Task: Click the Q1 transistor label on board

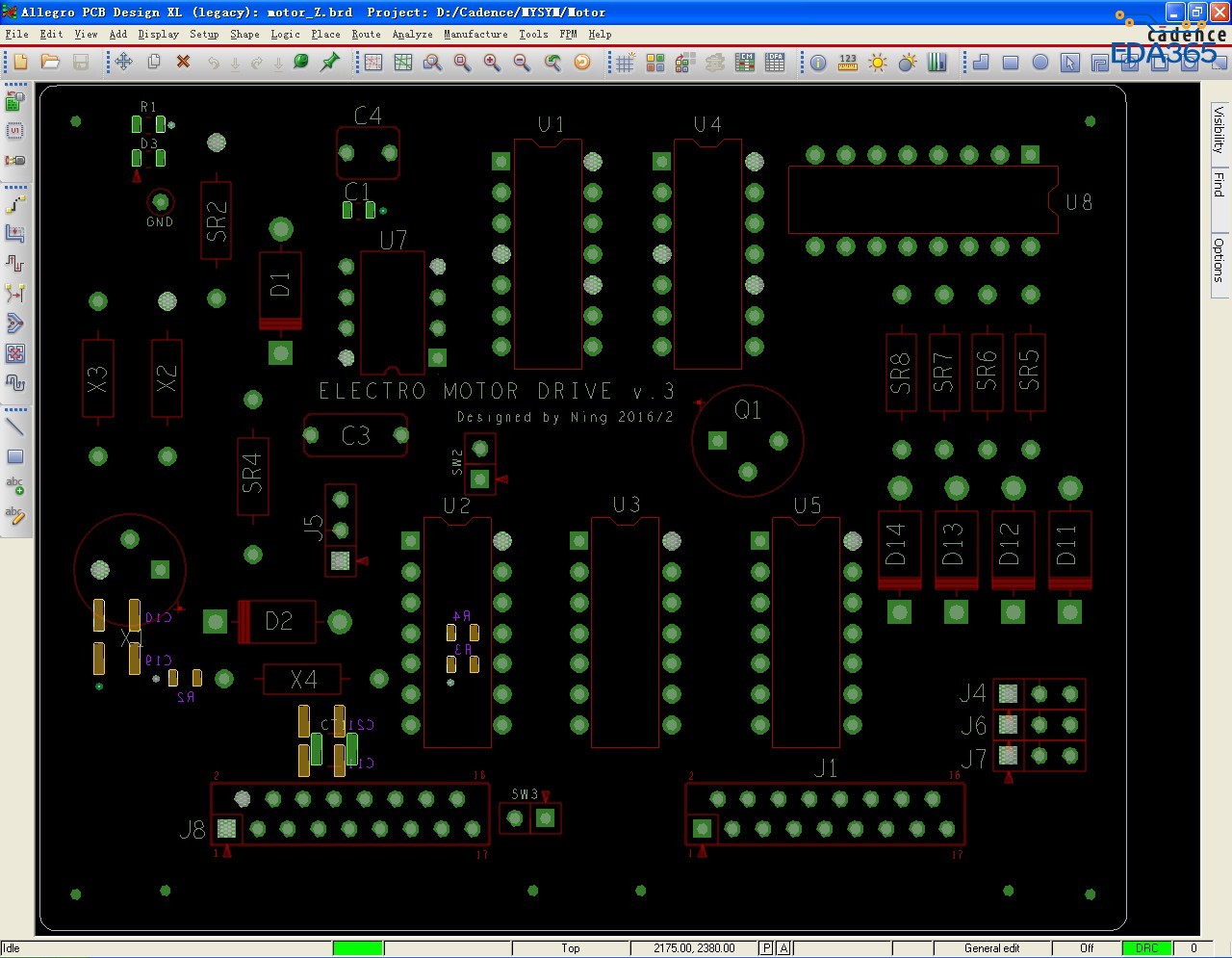Action: tap(748, 410)
